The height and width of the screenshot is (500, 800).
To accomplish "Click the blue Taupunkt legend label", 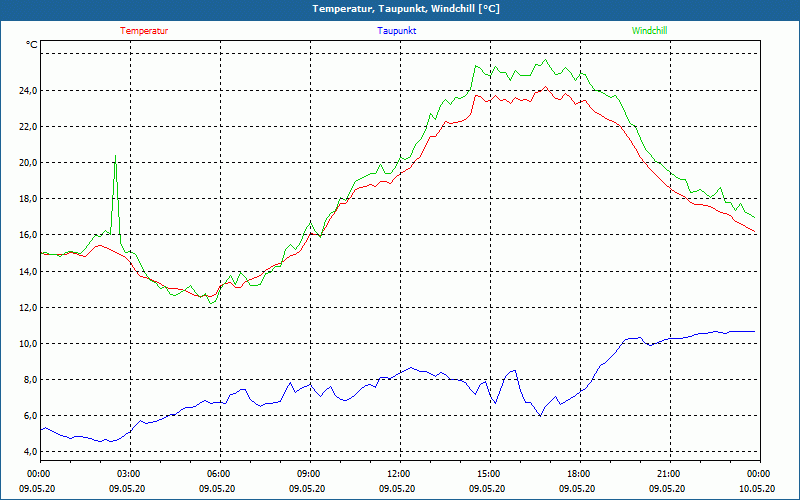I will tap(397, 30).
